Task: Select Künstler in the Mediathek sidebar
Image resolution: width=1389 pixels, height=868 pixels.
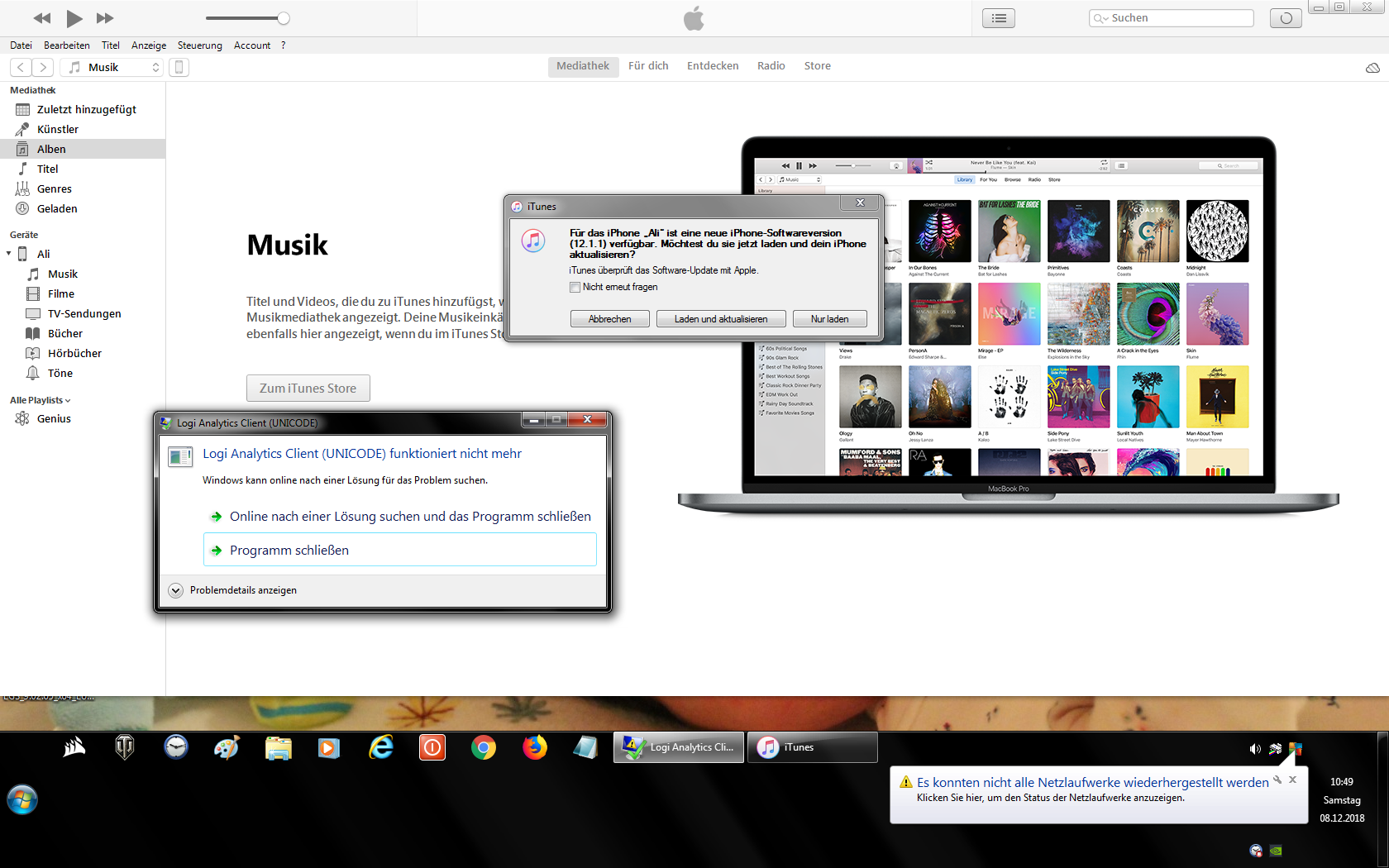Action: (x=83, y=129)
